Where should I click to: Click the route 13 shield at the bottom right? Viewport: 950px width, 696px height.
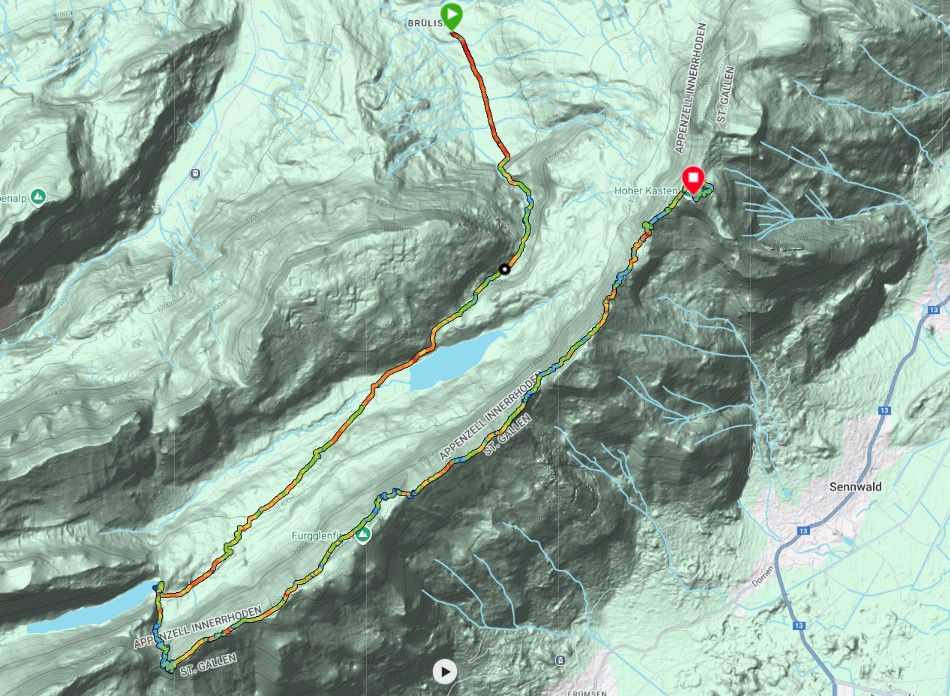click(799, 625)
